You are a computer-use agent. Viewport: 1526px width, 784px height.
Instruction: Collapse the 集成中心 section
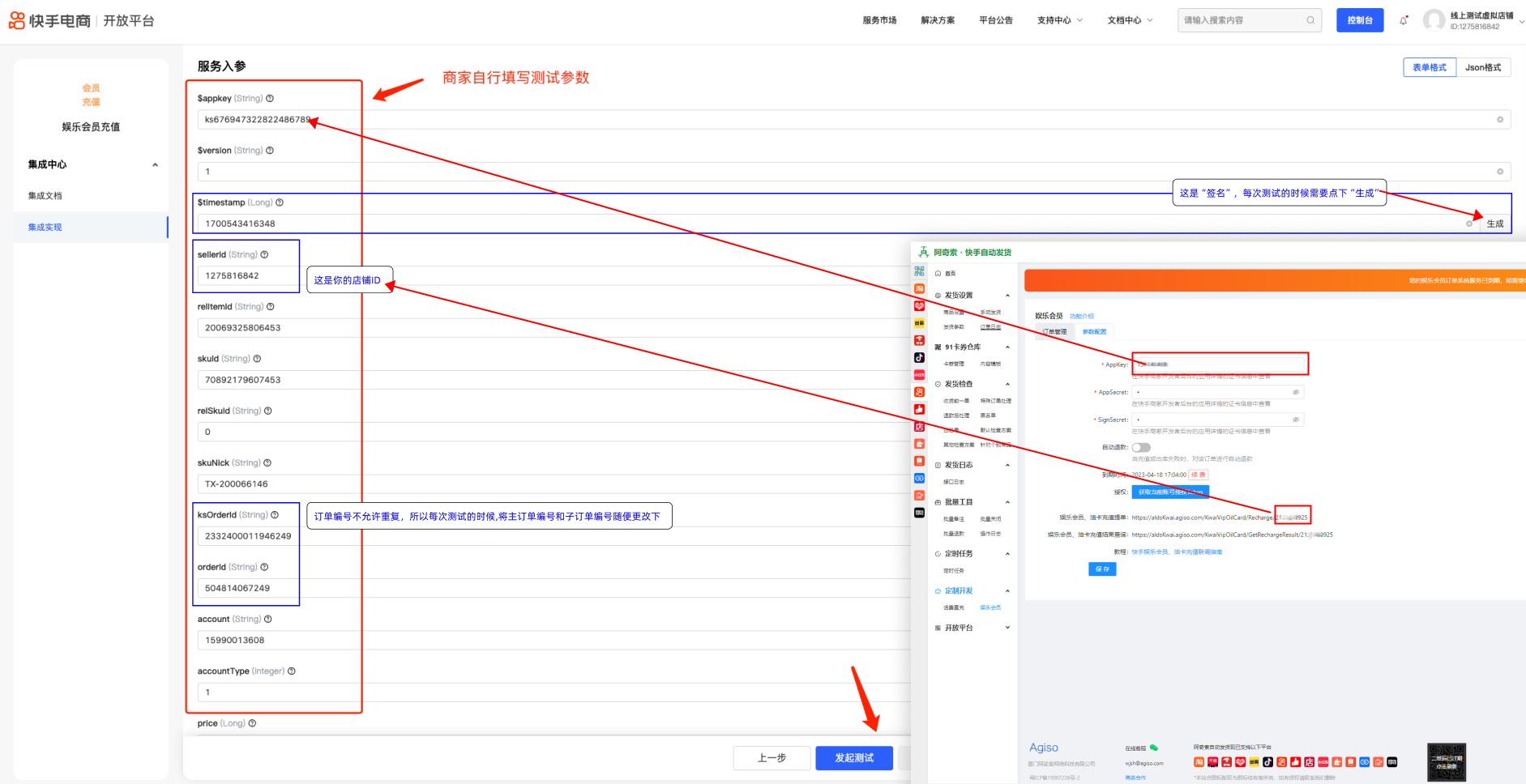coord(155,165)
